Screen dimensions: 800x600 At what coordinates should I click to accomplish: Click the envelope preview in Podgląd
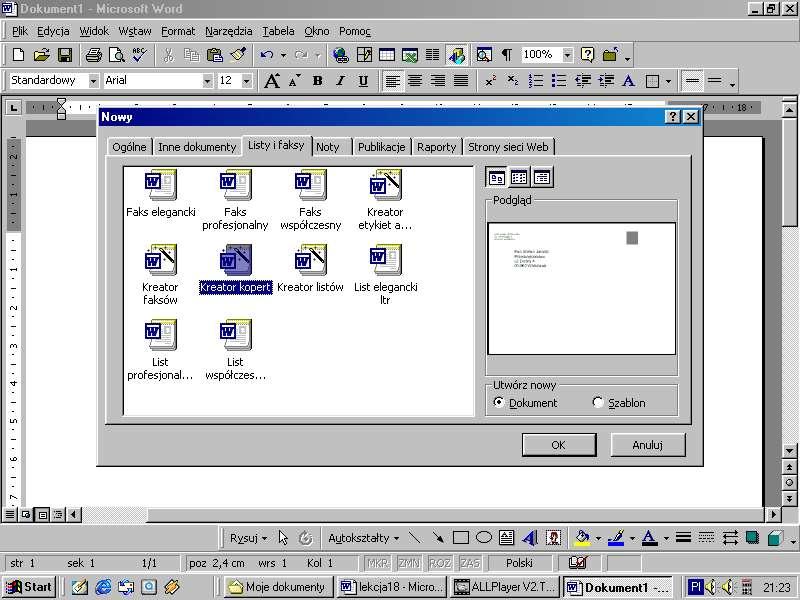(582, 288)
